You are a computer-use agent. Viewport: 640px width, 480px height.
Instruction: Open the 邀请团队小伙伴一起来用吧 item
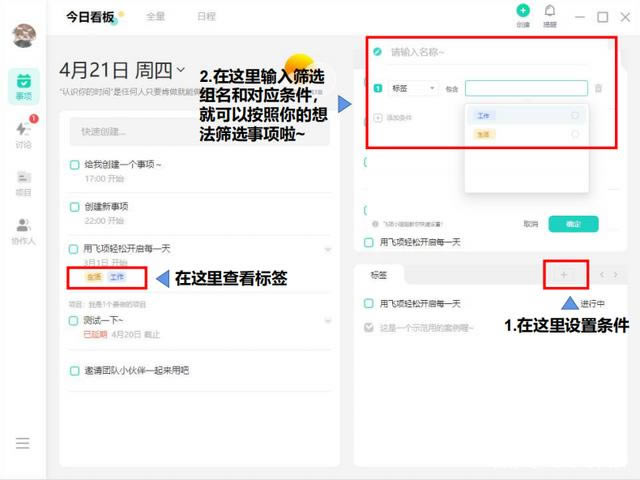coord(137,371)
